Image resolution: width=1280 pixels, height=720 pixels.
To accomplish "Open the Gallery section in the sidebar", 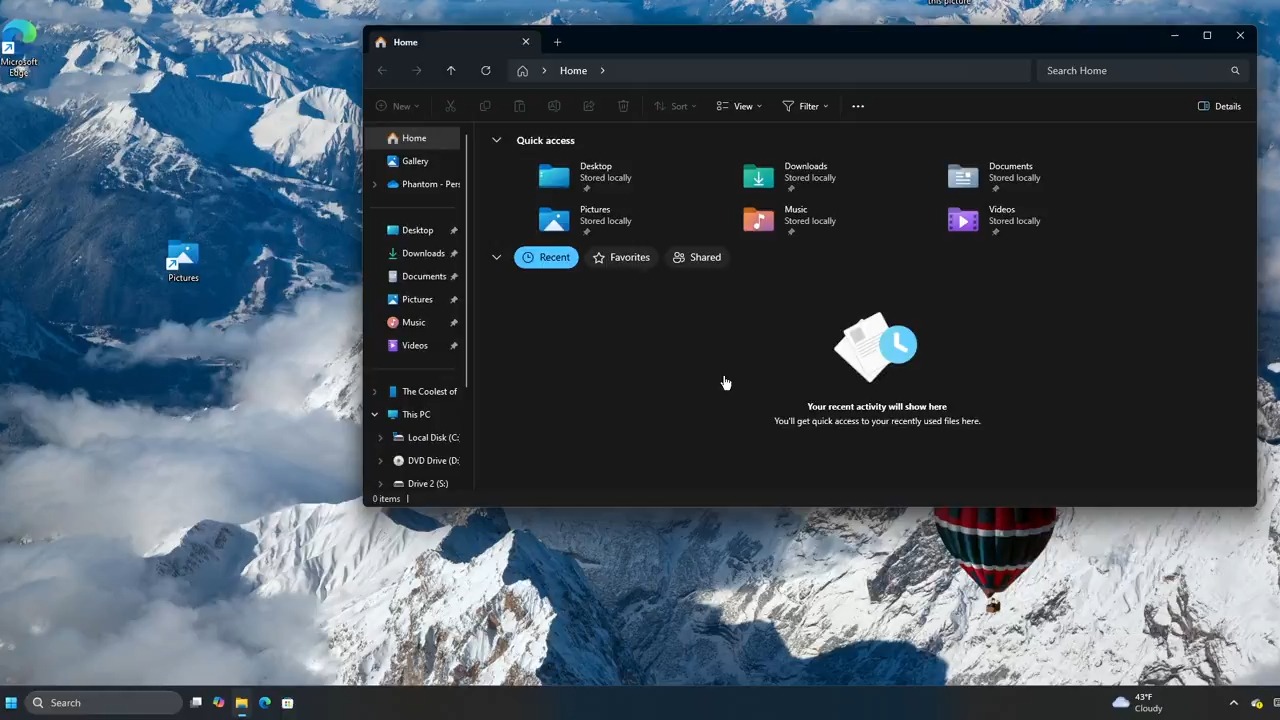I will point(415,161).
